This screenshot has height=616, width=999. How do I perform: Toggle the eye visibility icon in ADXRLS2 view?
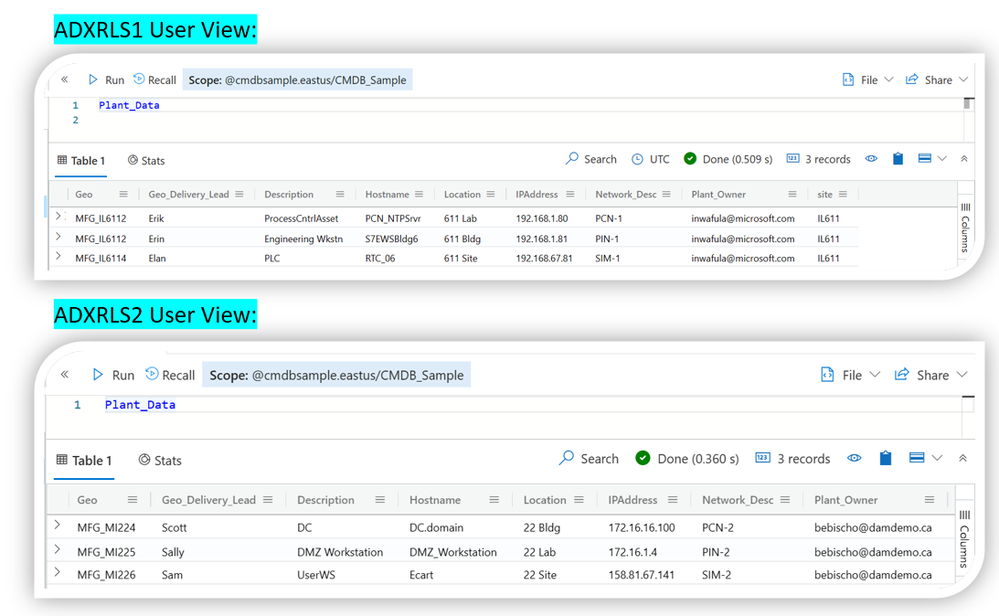[x=854, y=458]
